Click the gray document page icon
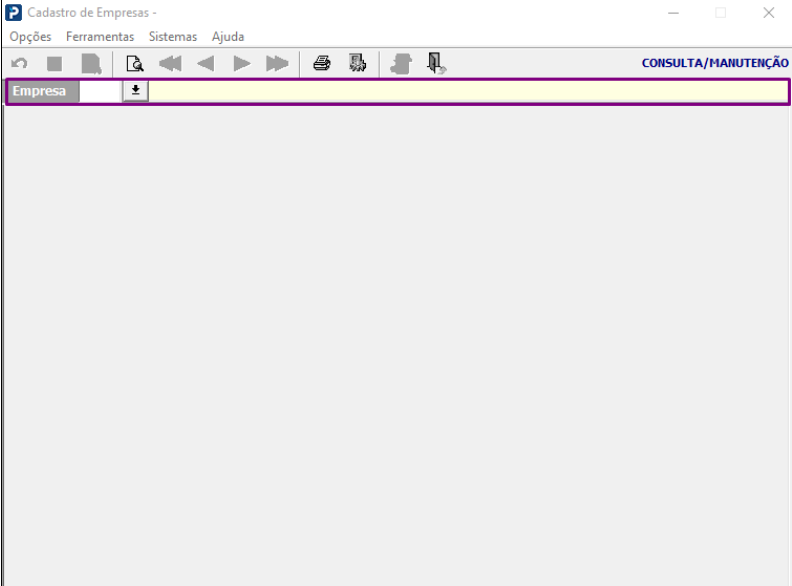This screenshot has width=792, height=586. (91, 64)
